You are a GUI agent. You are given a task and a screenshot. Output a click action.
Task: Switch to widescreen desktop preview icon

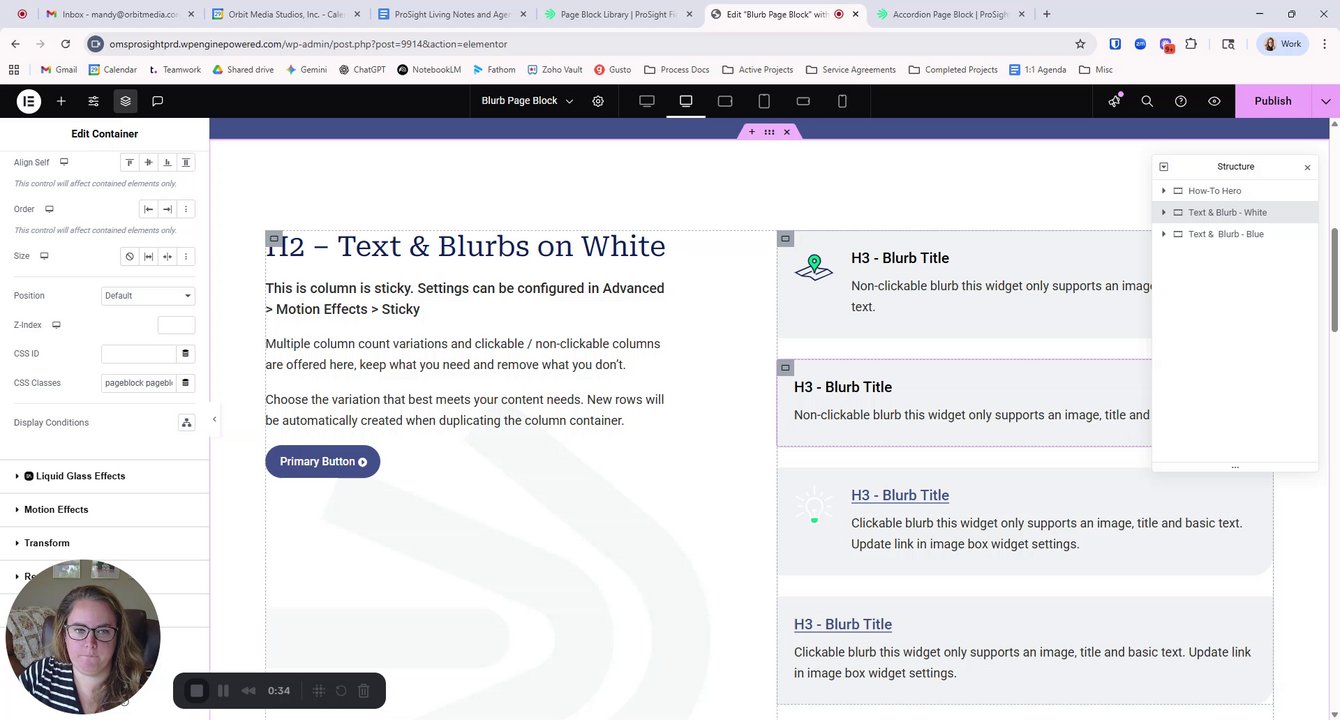(647, 101)
